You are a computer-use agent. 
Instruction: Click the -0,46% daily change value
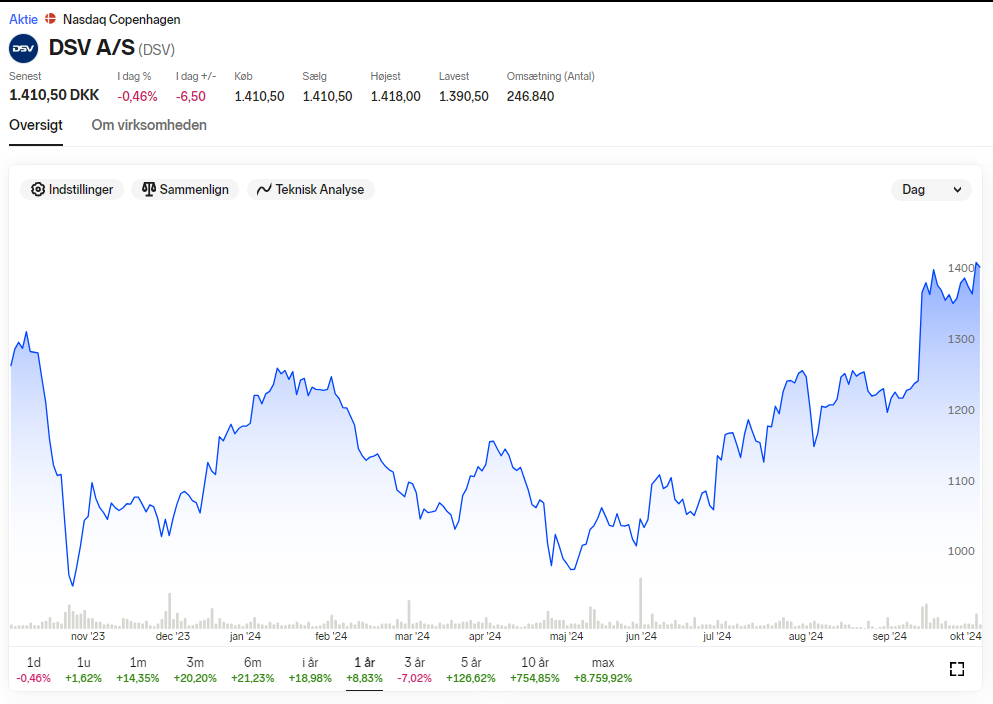(137, 96)
